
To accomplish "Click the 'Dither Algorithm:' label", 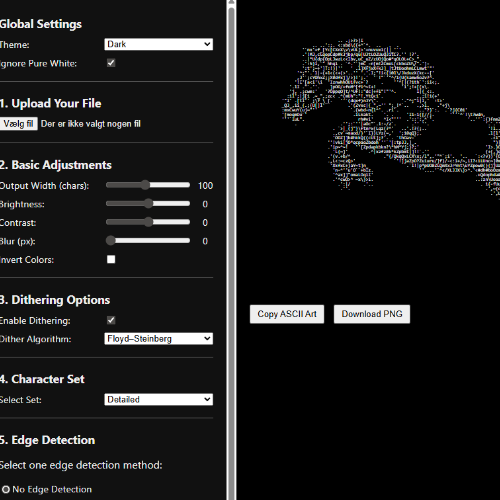I will 35,339.
